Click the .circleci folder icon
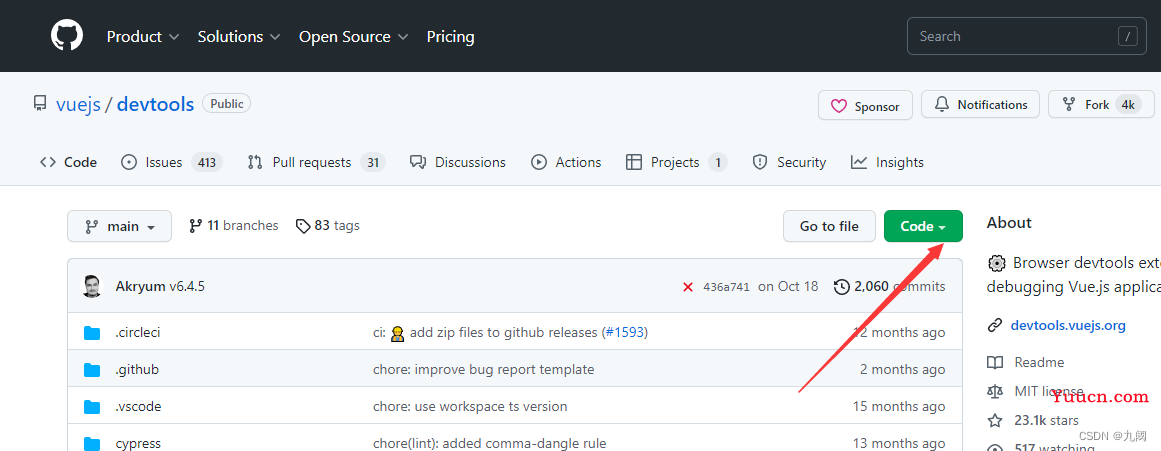Viewport: 1161px width, 451px height. coord(92,333)
